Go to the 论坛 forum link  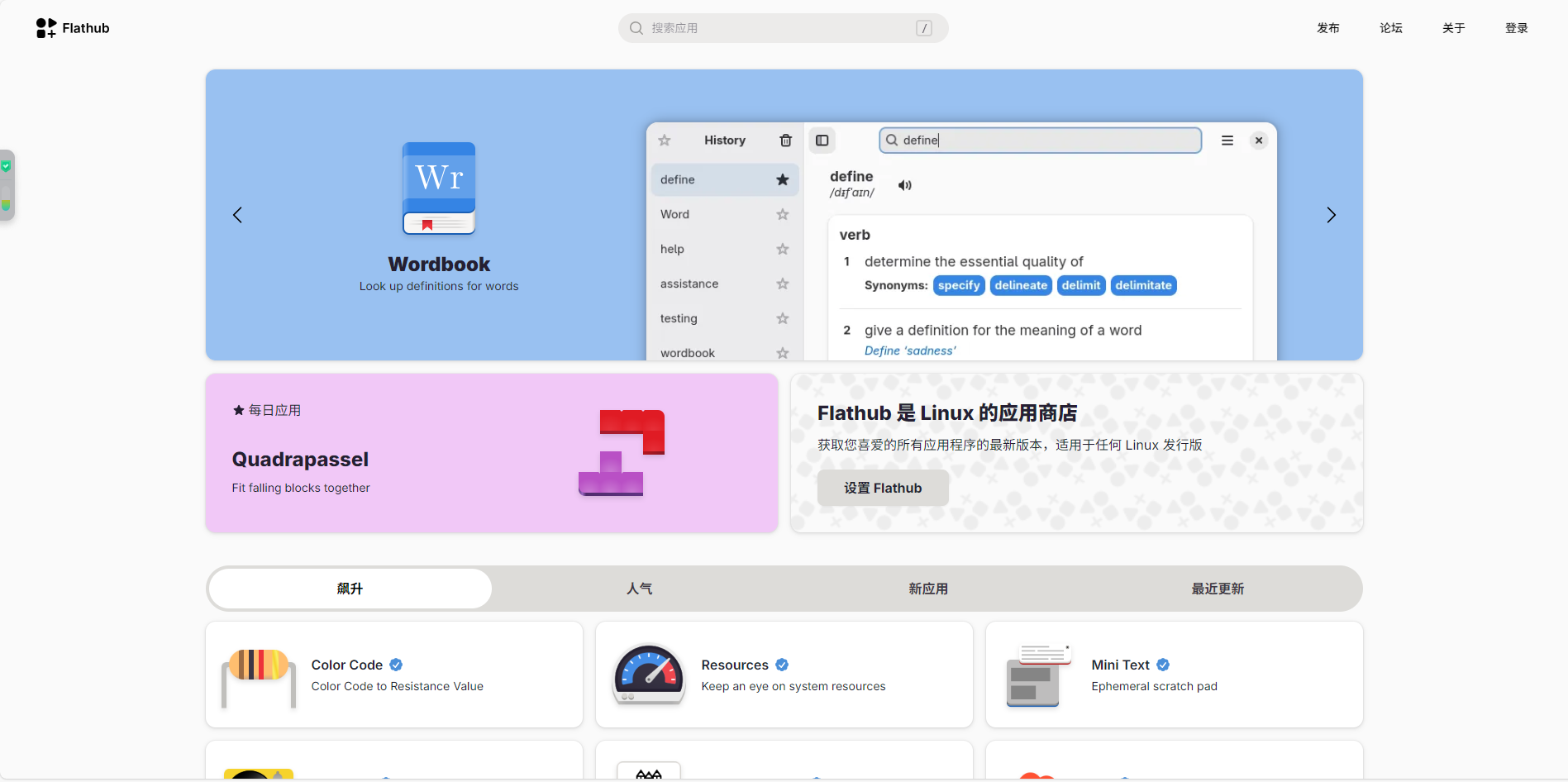[x=1390, y=28]
